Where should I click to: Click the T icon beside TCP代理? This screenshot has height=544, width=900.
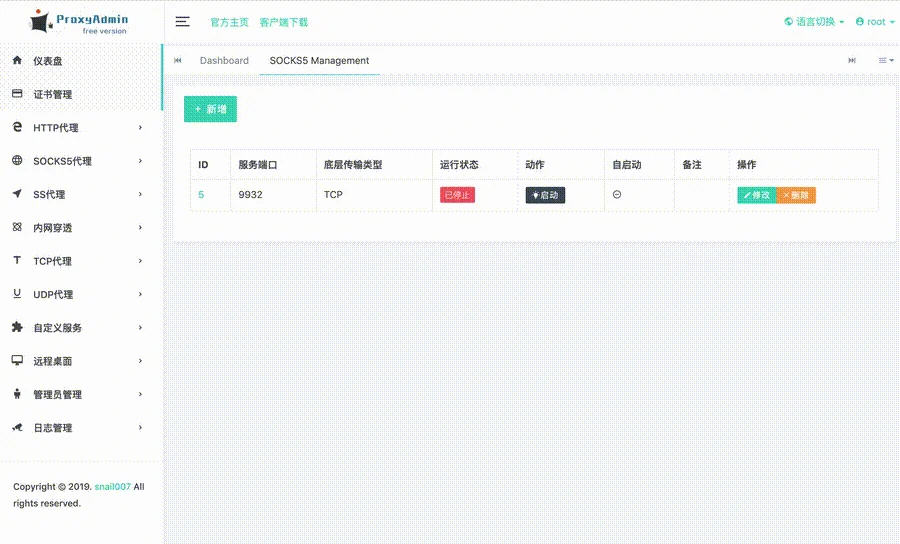point(17,261)
